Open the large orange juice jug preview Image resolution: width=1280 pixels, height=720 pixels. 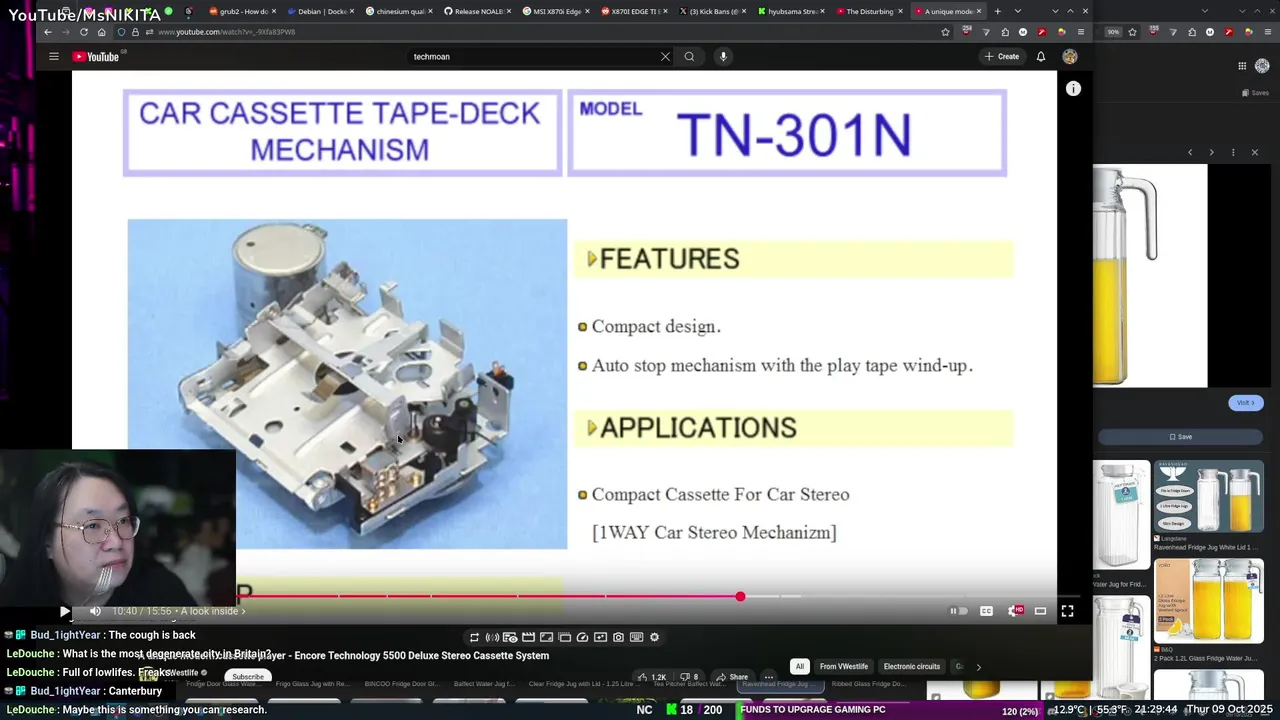1150,276
